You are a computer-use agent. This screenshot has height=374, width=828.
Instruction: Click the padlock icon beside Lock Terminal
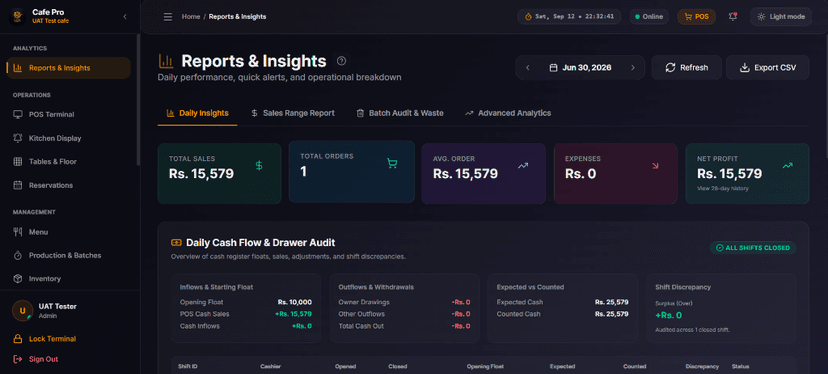(17, 339)
